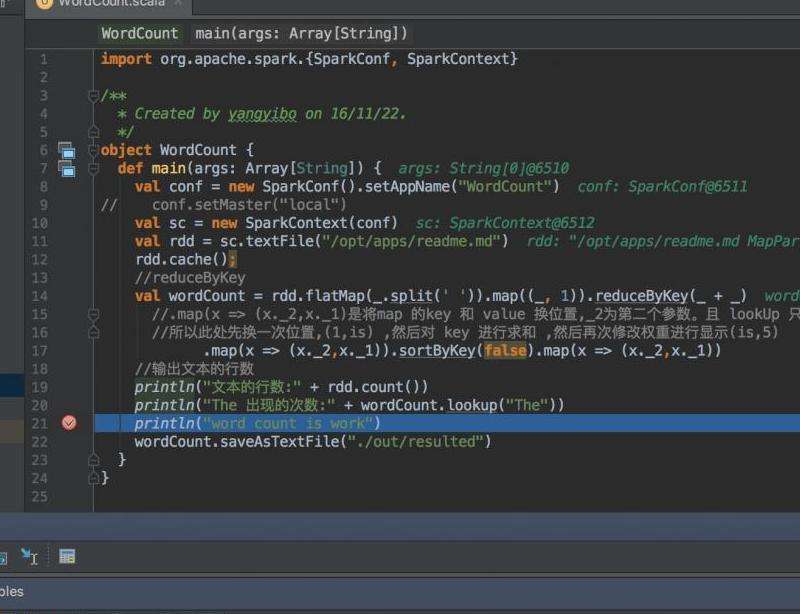Click the gutter icon beside object WordCount
The width and height of the screenshot is (800, 614).
66,150
